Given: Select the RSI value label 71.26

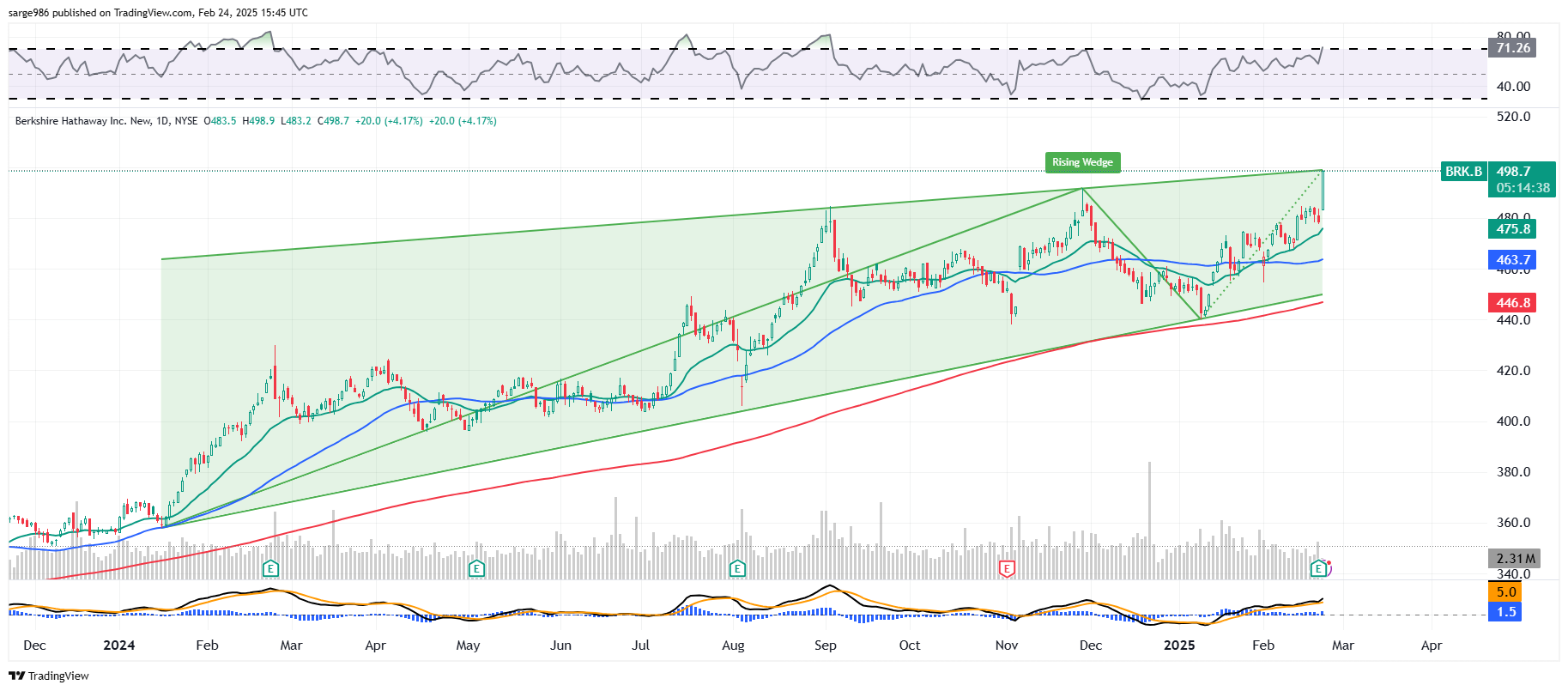Looking at the screenshot, I should click(x=1512, y=48).
